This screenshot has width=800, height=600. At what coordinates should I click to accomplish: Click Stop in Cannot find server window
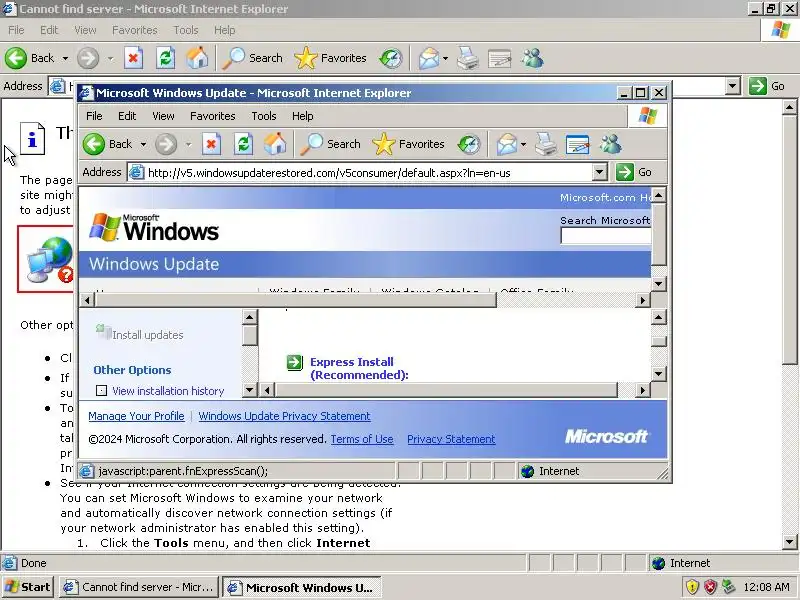coord(133,58)
